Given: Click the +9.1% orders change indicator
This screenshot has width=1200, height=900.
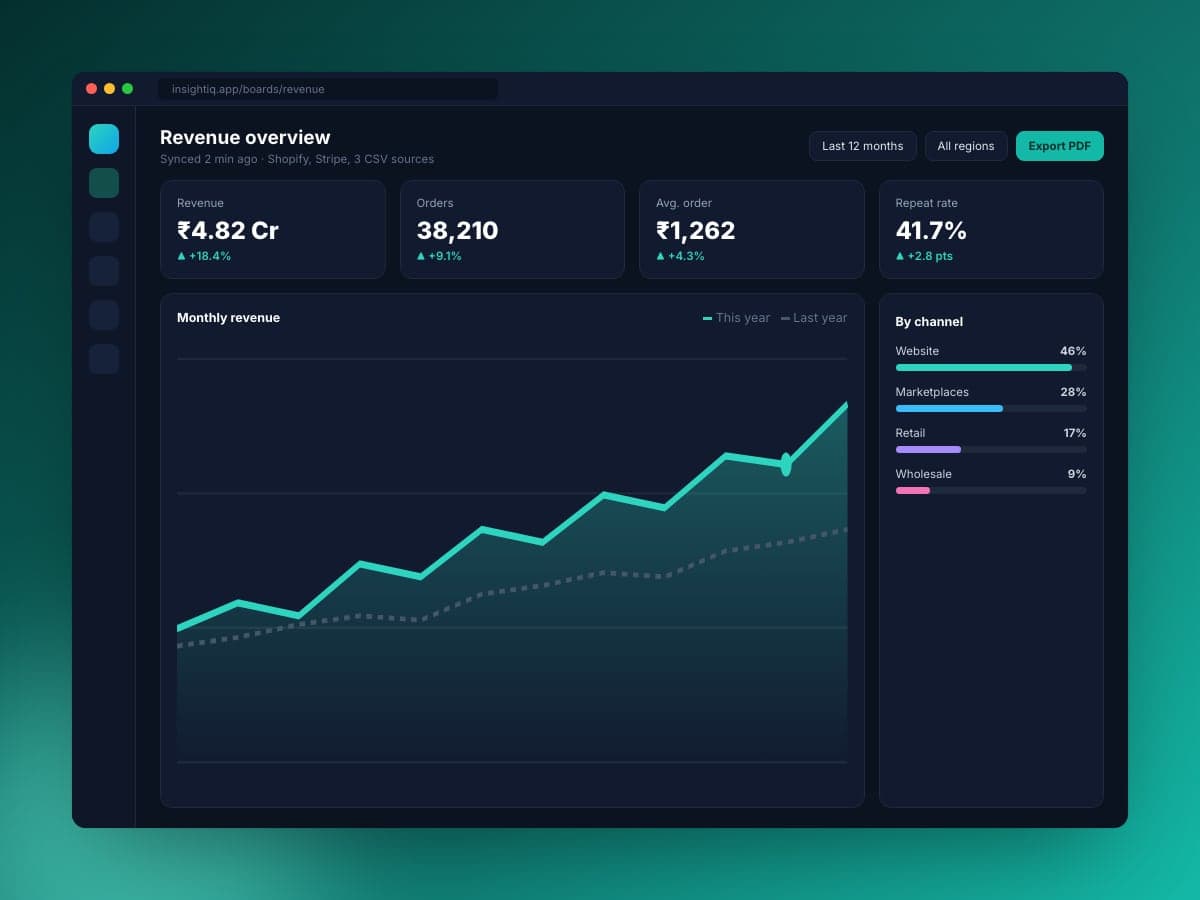Looking at the screenshot, I should click(x=439, y=256).
